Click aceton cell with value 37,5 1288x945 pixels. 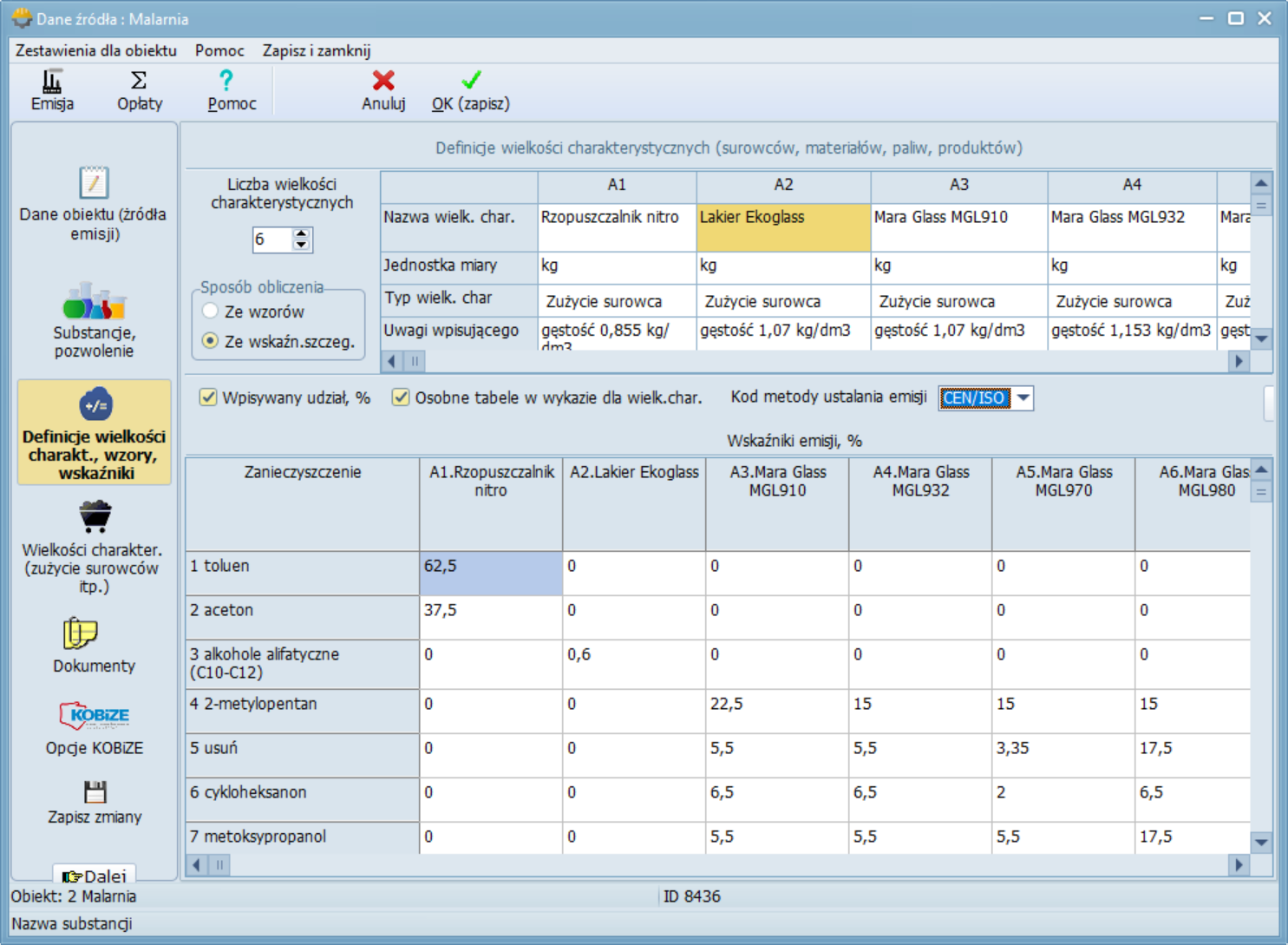click(x=491, y=618)
